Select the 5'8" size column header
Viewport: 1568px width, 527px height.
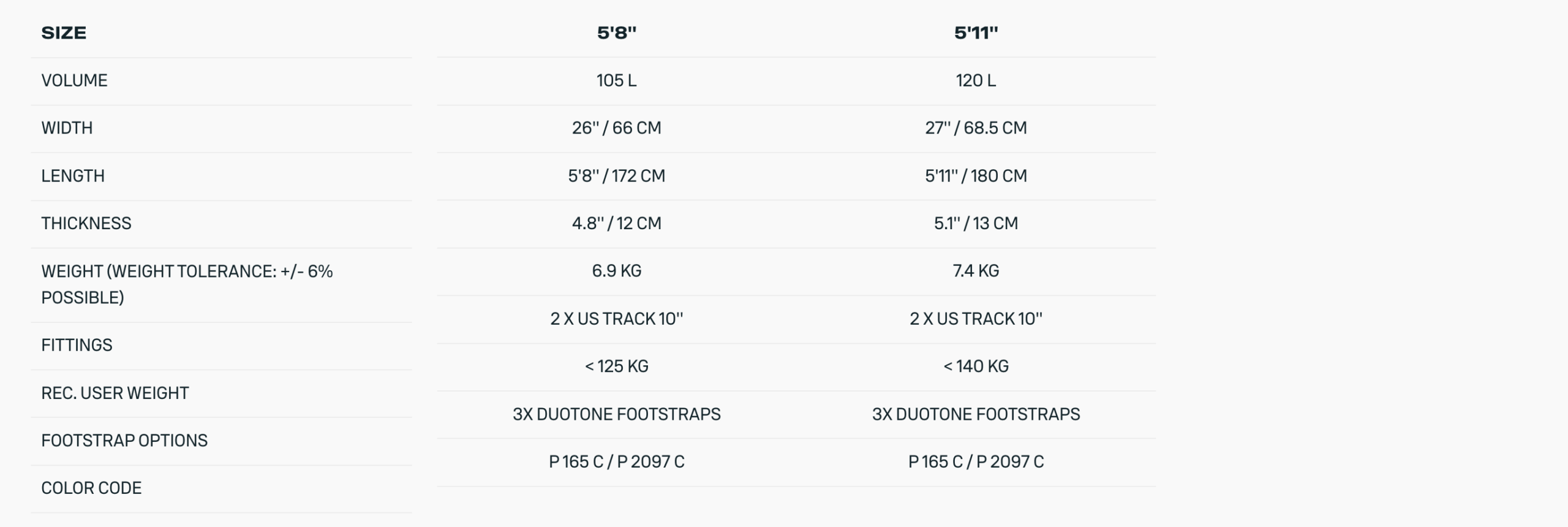(x=617, y=33)
